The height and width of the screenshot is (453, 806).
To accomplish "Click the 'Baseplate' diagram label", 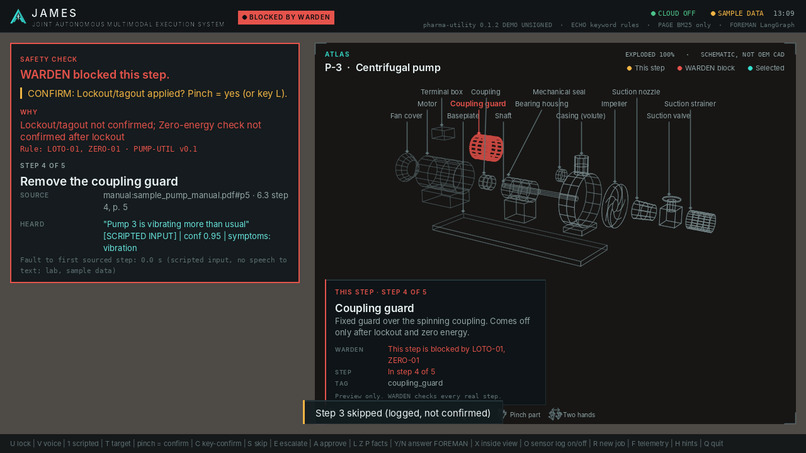I will click(x=463, y=116).
